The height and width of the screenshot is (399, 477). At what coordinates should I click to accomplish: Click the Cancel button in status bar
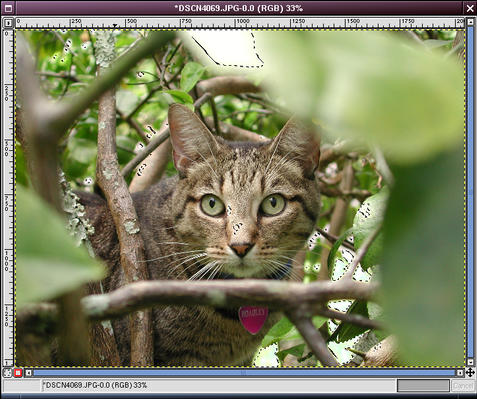(462, 386)
